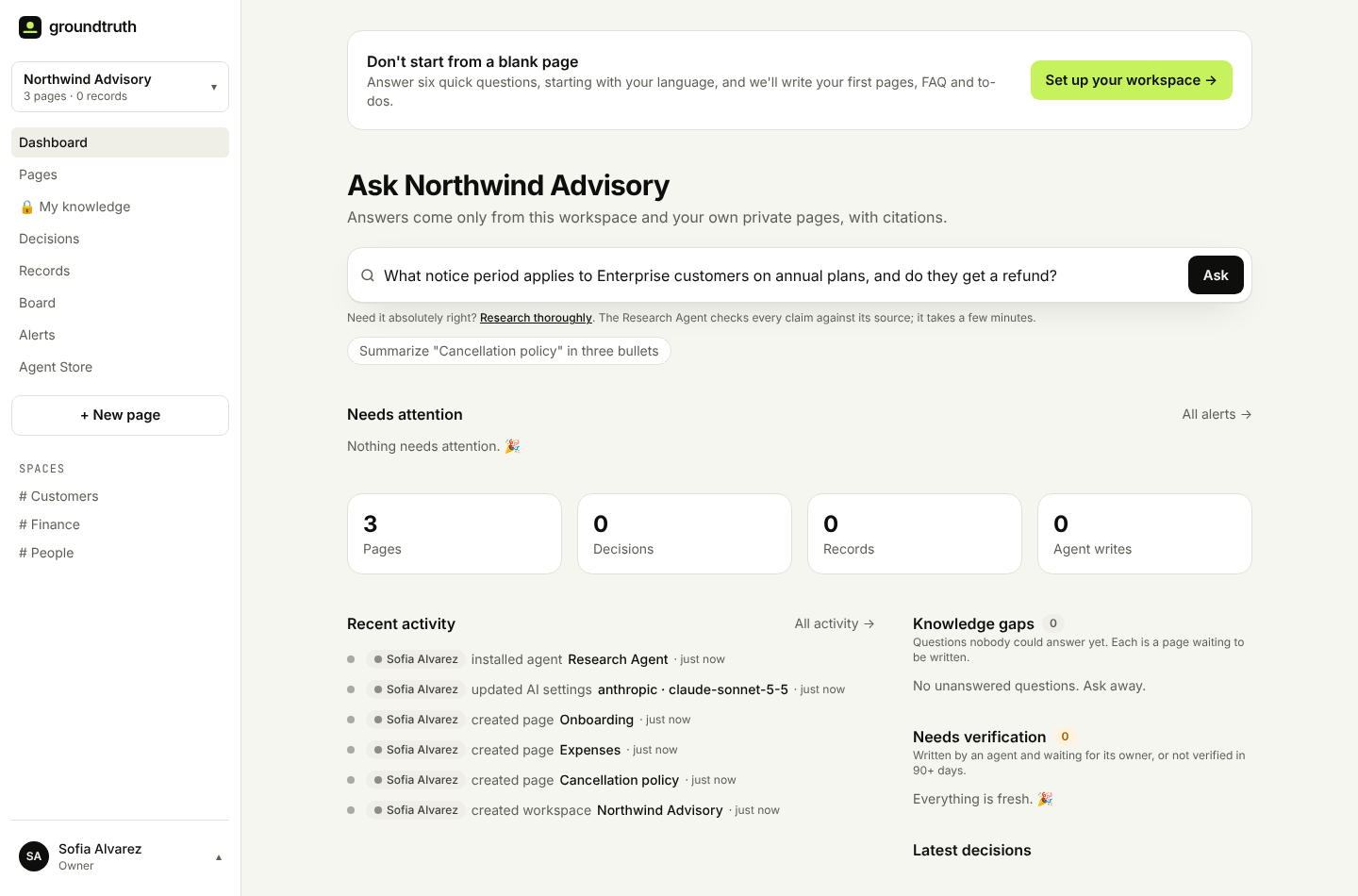Click the search magnifier icon in ask box
1358x896 pixels.
tap(368, 275)
